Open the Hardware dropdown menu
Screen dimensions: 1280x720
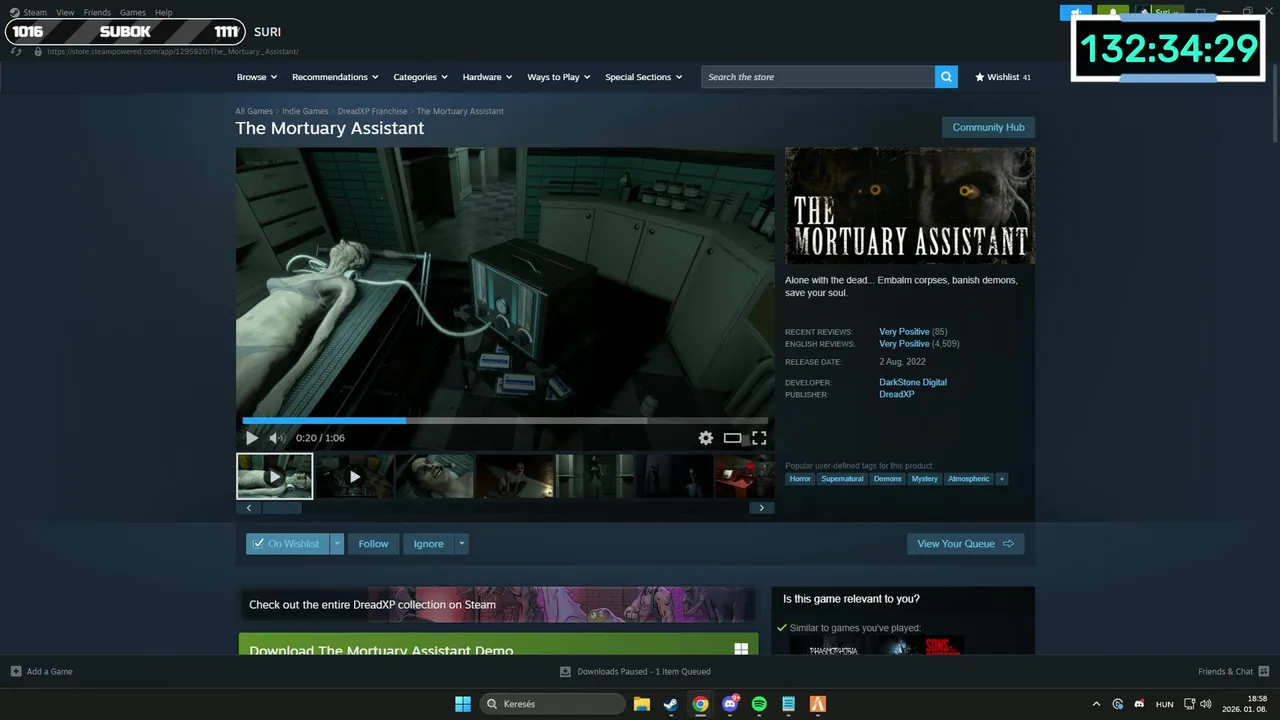(487, 77)
